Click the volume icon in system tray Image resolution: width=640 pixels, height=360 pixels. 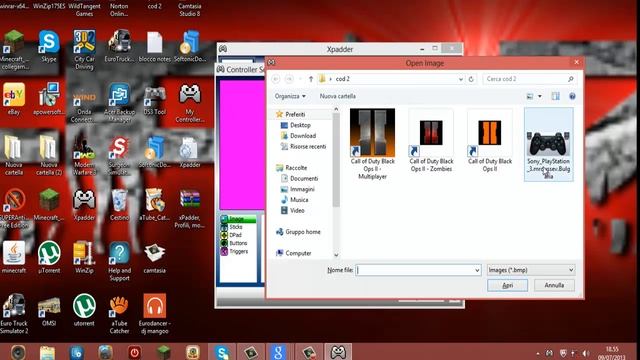585,353
